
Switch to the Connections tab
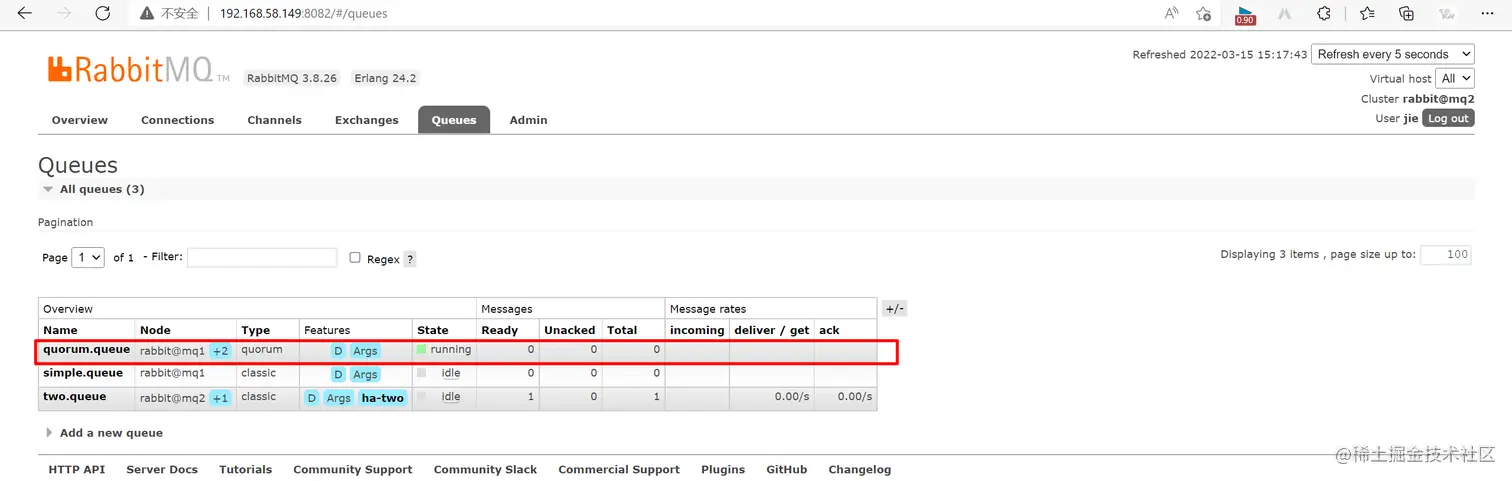click(177, 120)
